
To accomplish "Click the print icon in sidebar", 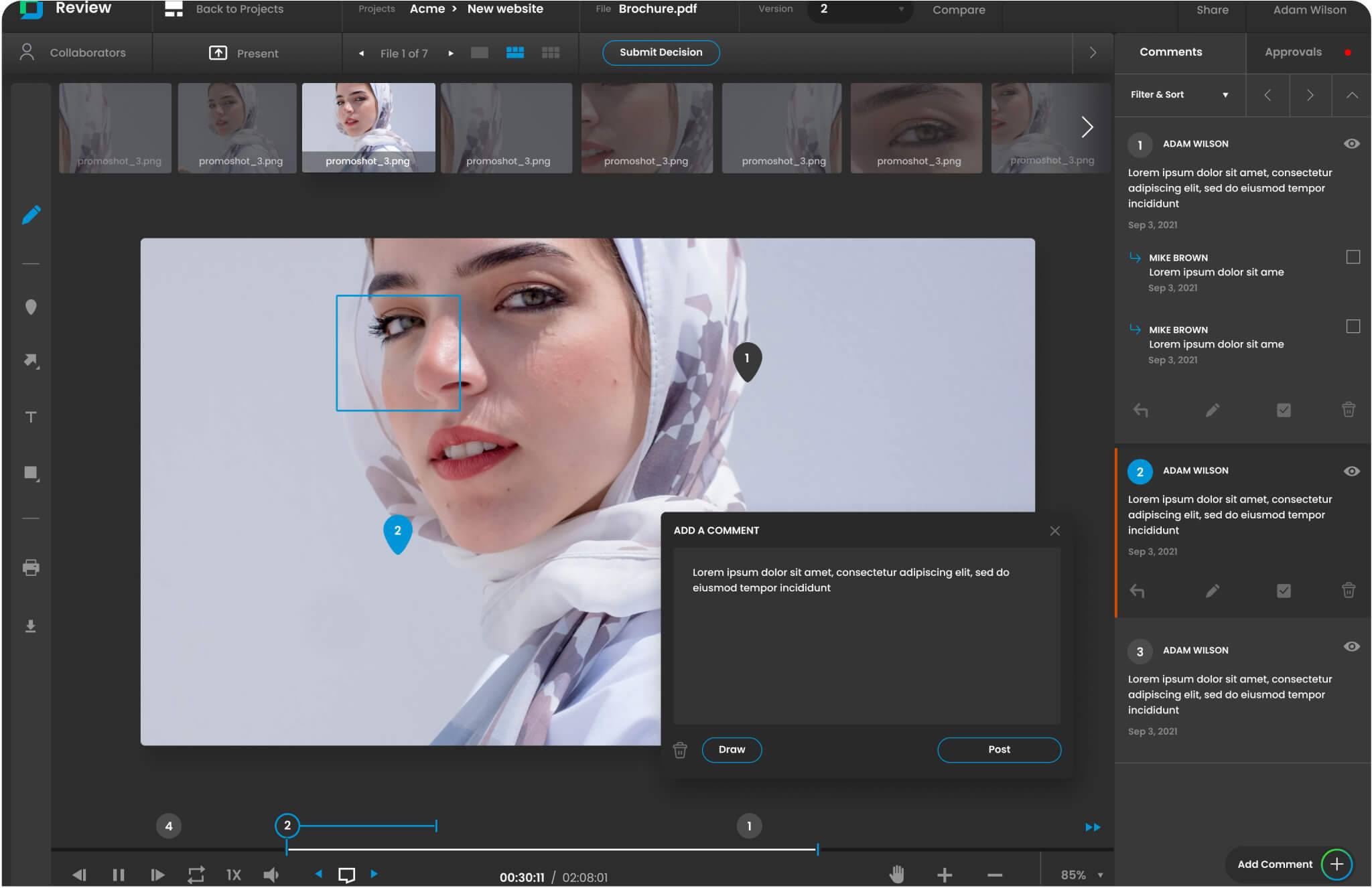I will point(31,568).
